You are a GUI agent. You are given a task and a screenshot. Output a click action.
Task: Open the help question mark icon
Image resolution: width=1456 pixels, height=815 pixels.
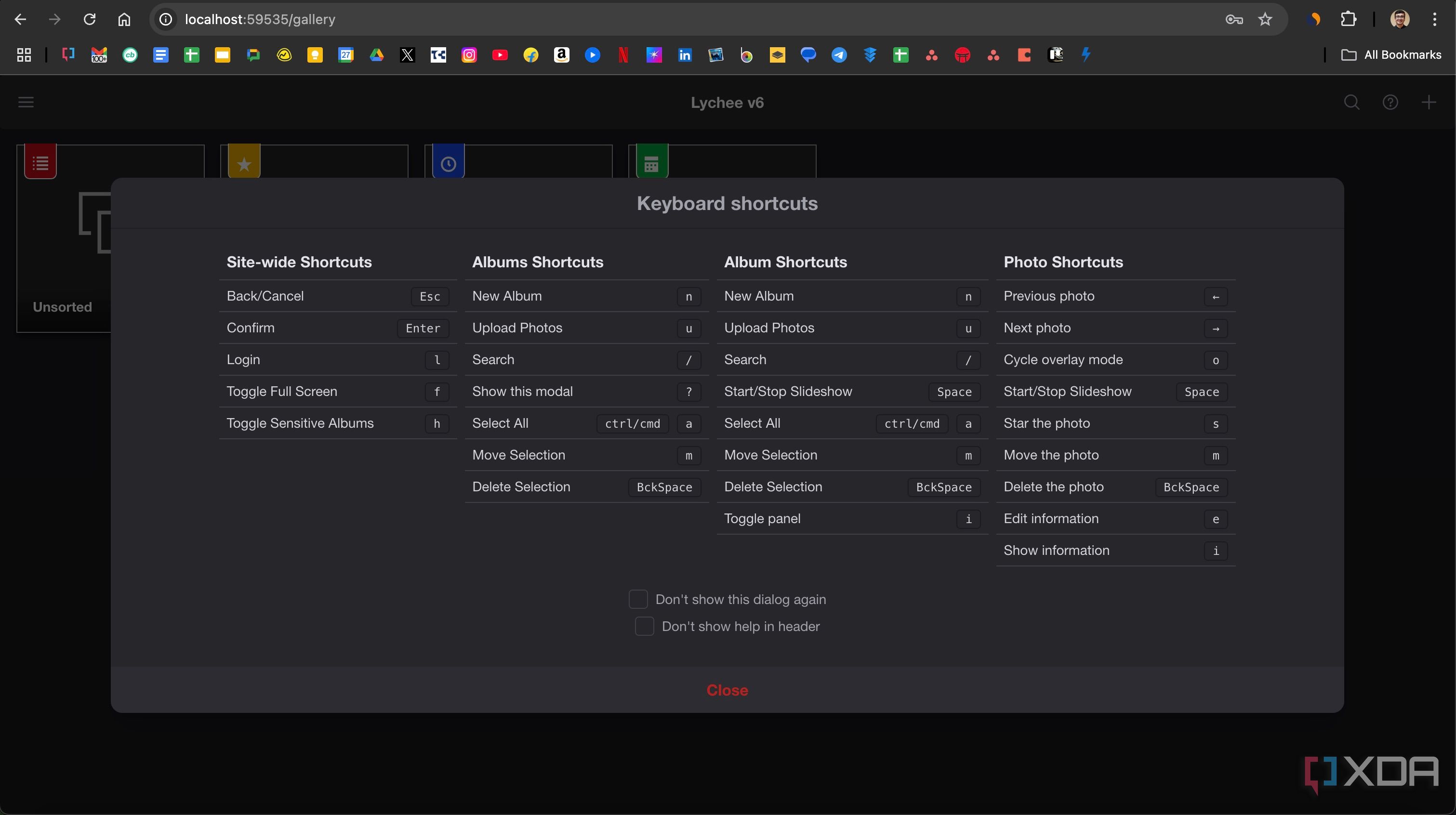[x=1390, y=102]
